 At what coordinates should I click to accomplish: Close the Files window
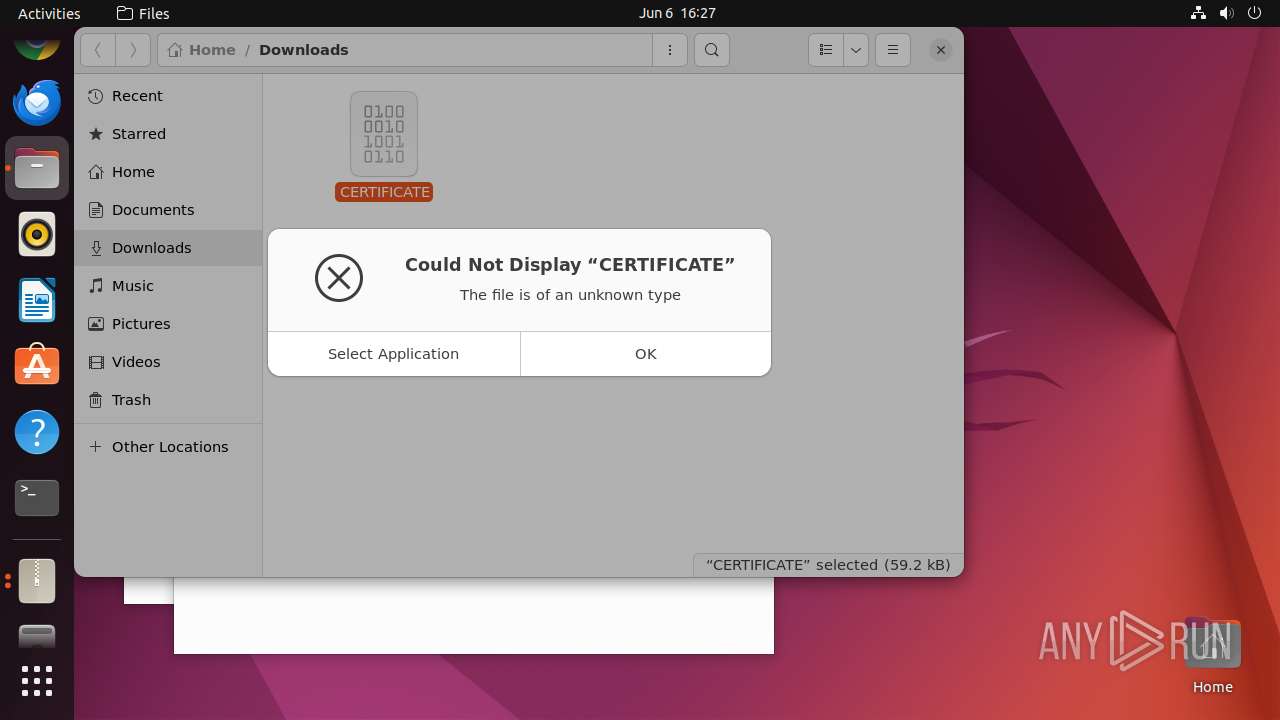click(940, 50)
